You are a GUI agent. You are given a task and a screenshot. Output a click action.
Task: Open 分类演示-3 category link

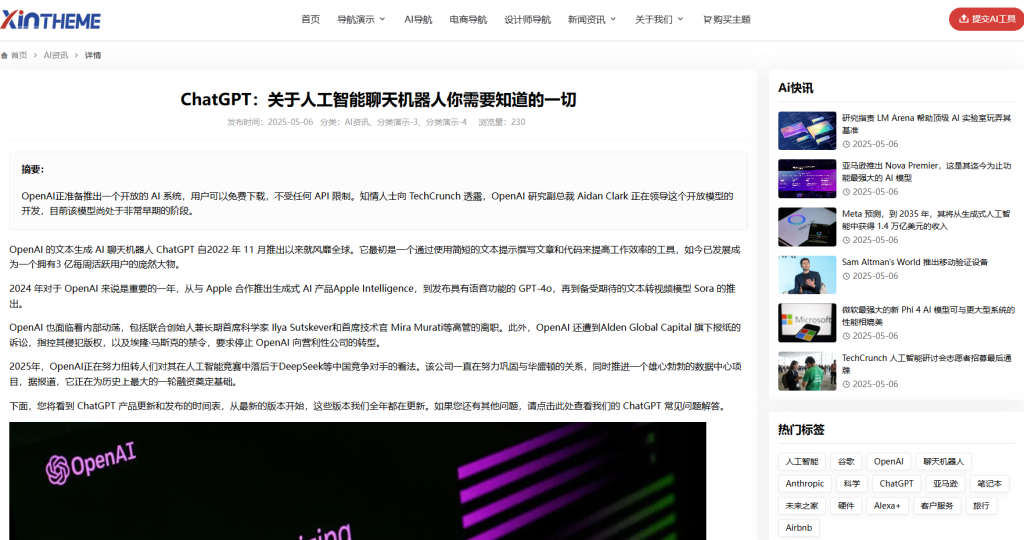pos(398,122)
